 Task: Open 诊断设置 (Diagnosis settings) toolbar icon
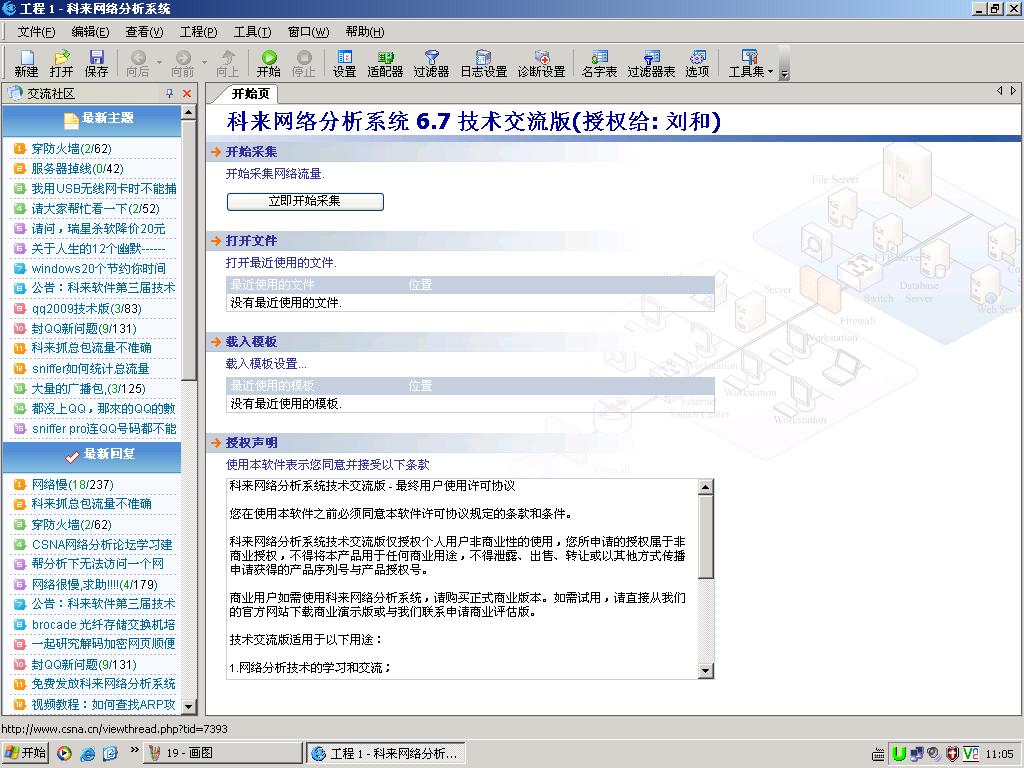coord(541,63)
